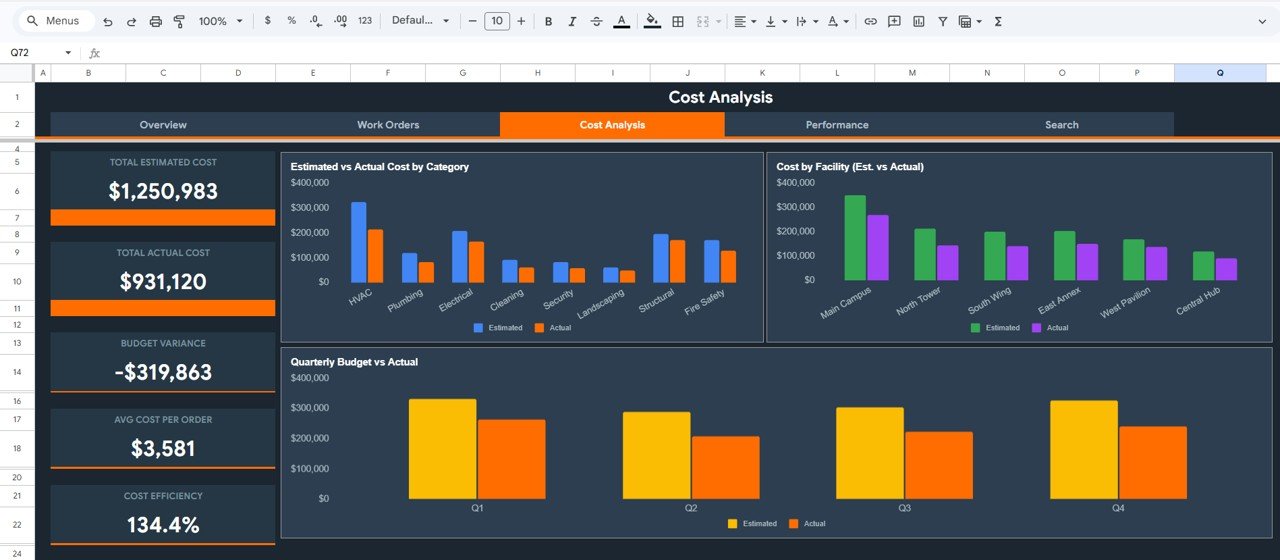The image size is (1280, 560).
Task: Toggle Bold formatting
Action: coord(548,21)
